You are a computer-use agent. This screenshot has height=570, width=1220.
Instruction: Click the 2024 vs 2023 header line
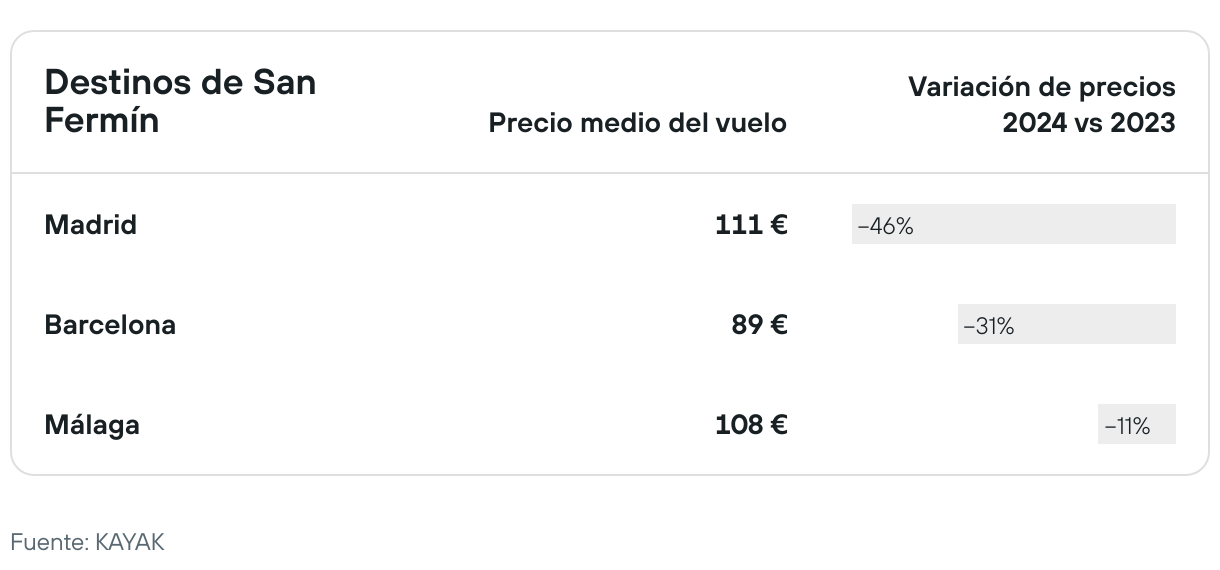point(1088,123)
